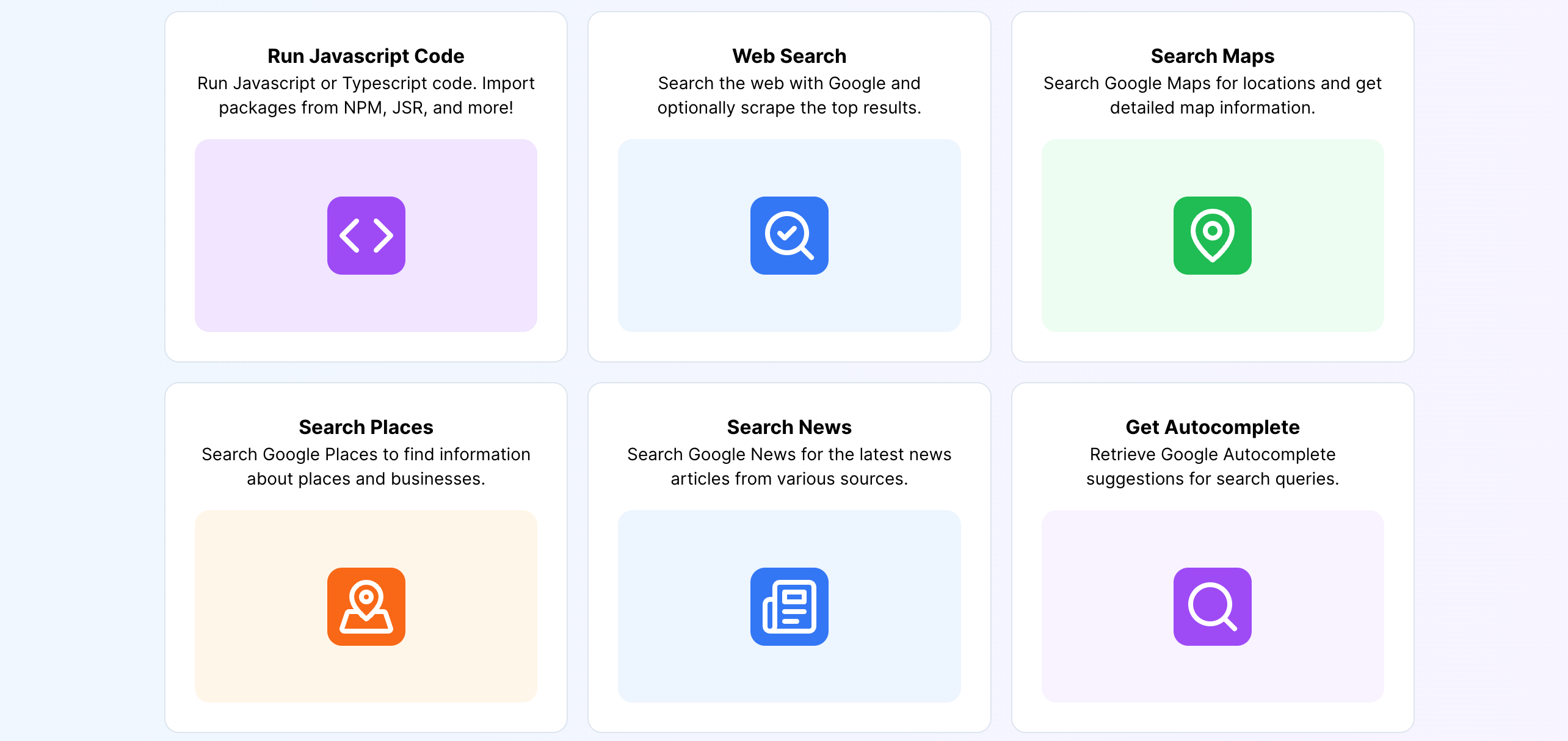This screenshot has height=741, width=1568.
Task: Select the cream Search Places preview panel
Action: coord(366,606)
